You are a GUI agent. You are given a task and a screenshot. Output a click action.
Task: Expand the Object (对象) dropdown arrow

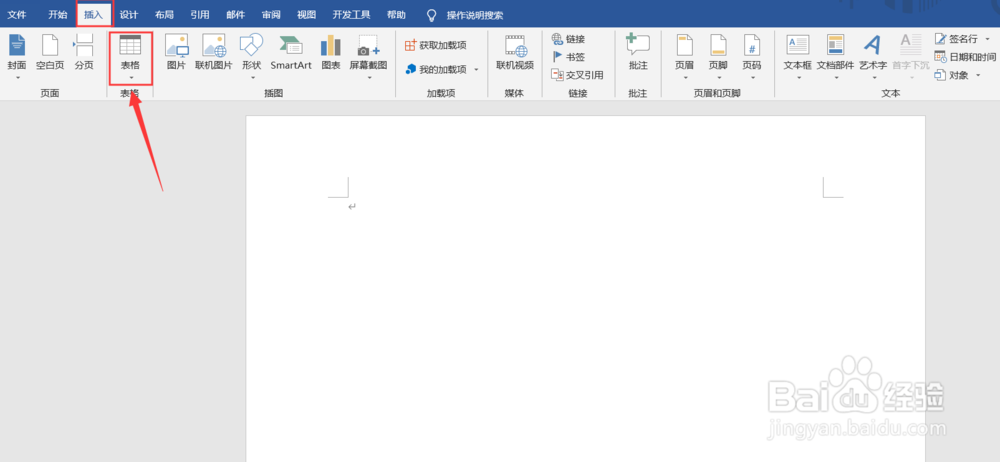(x=978, y=75)
